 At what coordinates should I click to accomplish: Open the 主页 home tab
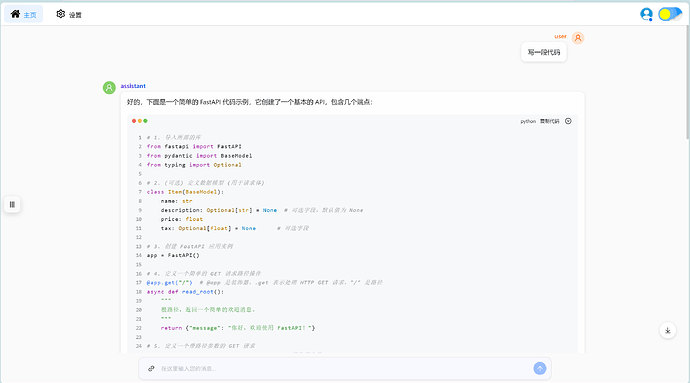[x=23, y=14]
